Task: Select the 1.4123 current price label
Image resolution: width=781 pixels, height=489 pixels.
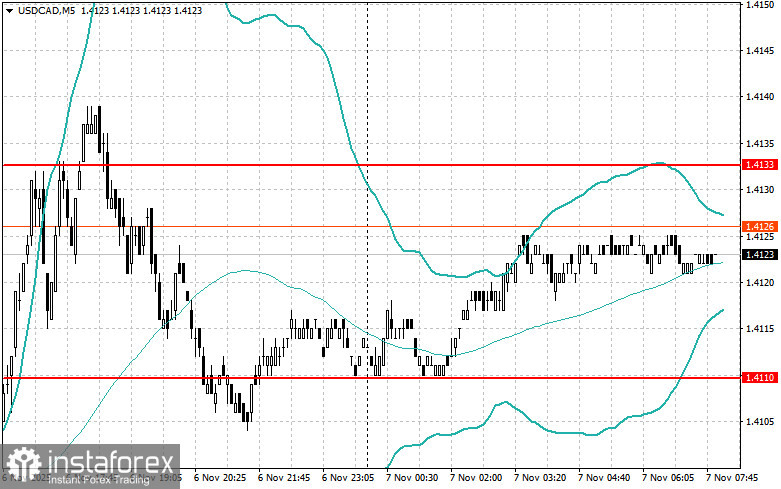Action: coord(760,254)
